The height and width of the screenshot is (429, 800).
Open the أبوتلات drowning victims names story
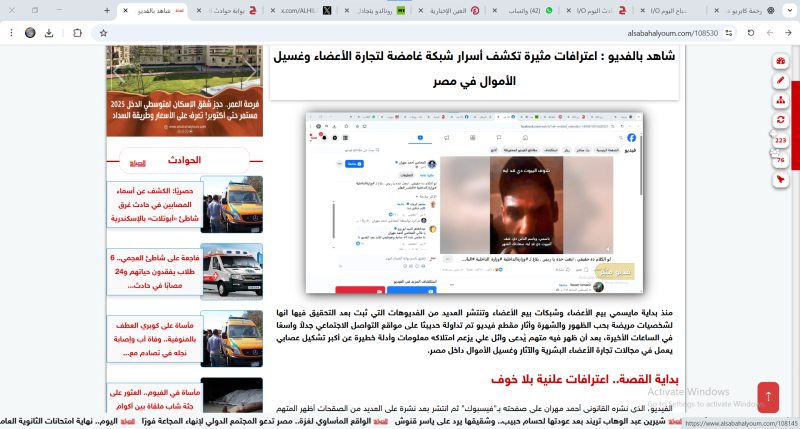pos(155,205)
